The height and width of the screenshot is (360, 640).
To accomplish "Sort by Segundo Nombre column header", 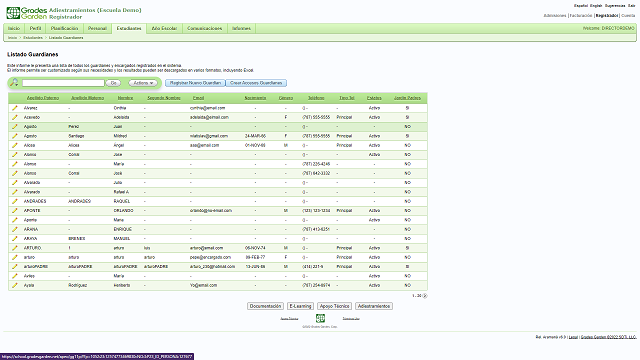I will [x=164, y=98].
